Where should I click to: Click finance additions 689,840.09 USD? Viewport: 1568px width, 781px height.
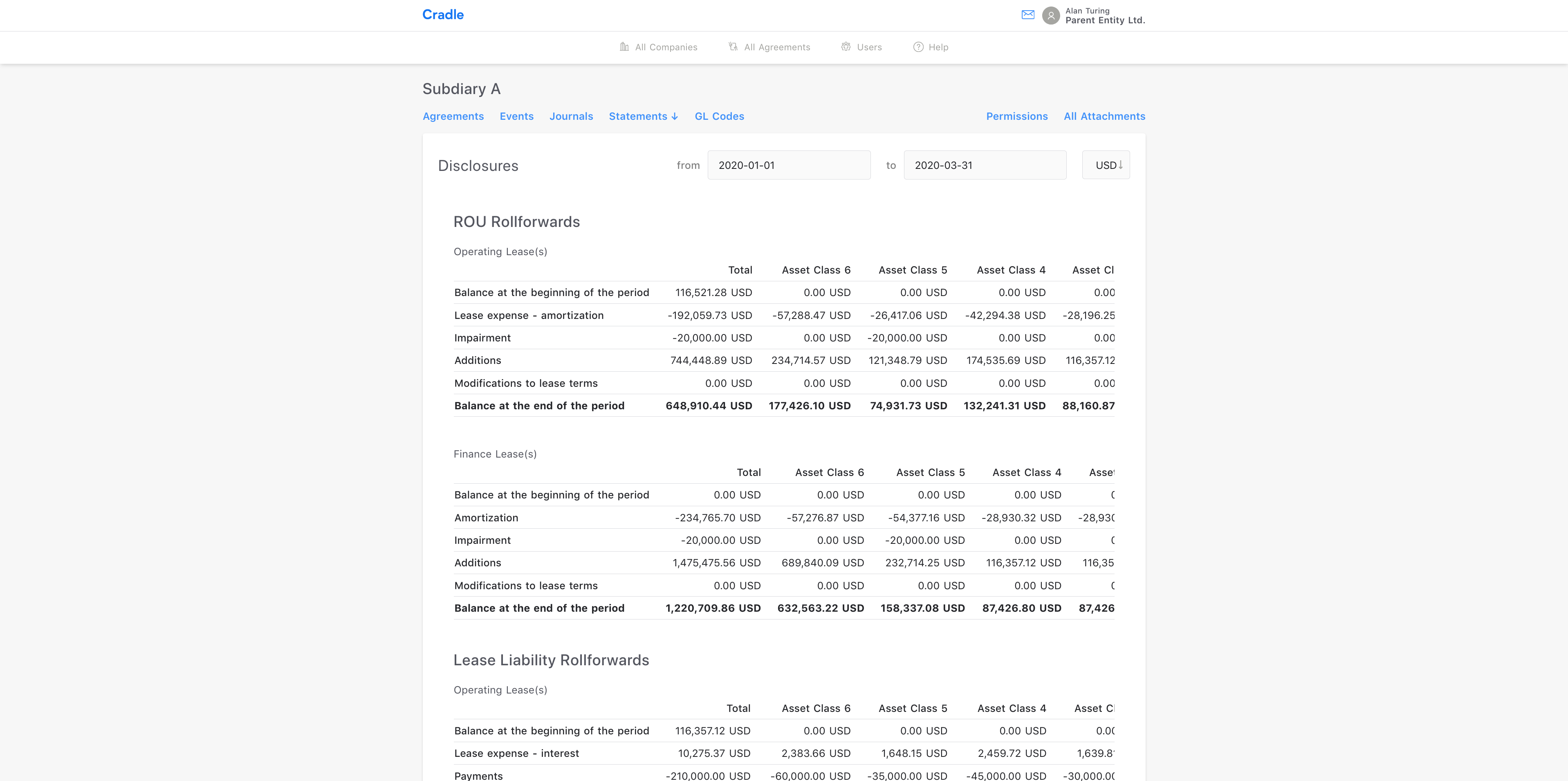[823, 563]
